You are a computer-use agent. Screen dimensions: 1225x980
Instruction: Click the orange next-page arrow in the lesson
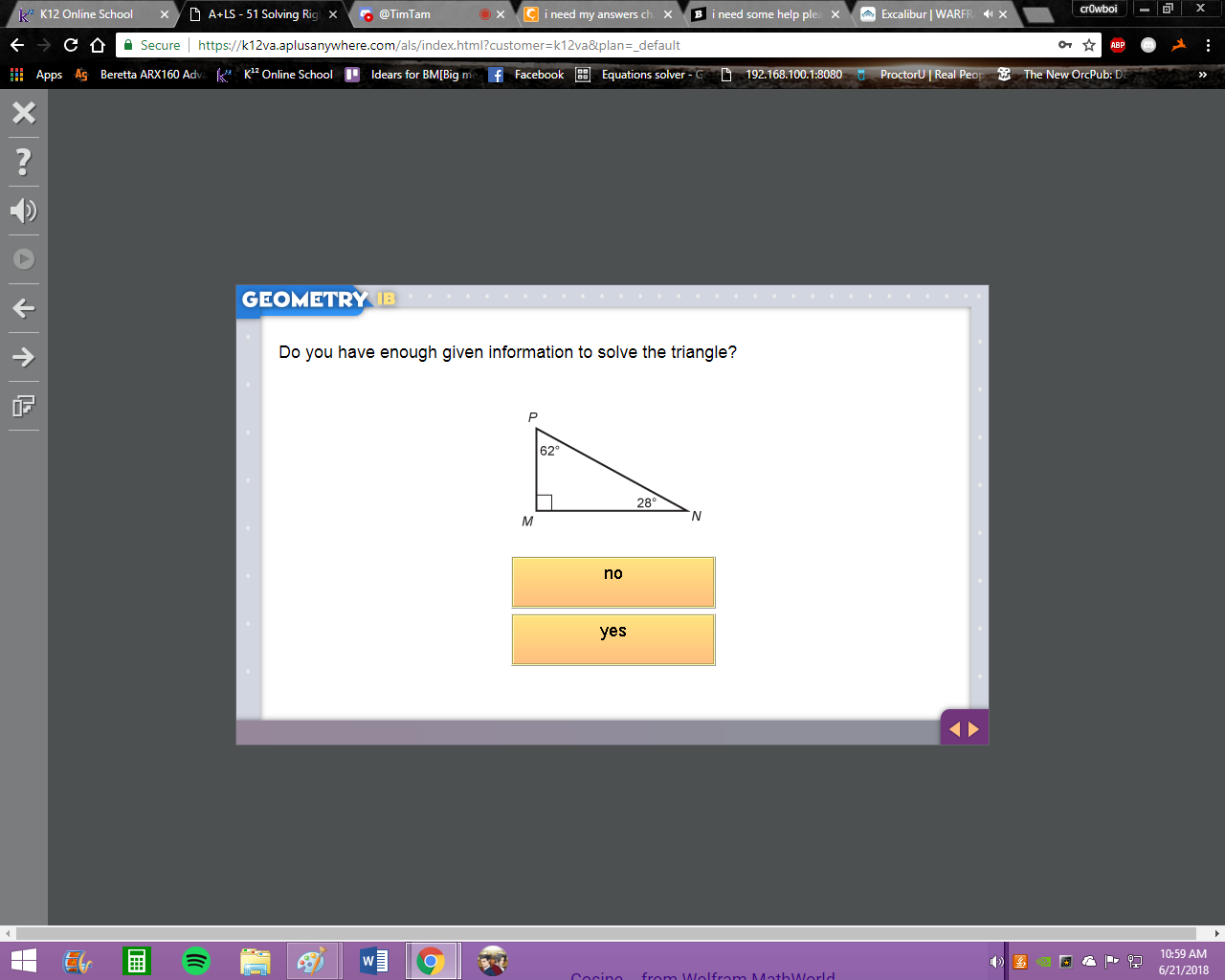[x=974, y=729]
